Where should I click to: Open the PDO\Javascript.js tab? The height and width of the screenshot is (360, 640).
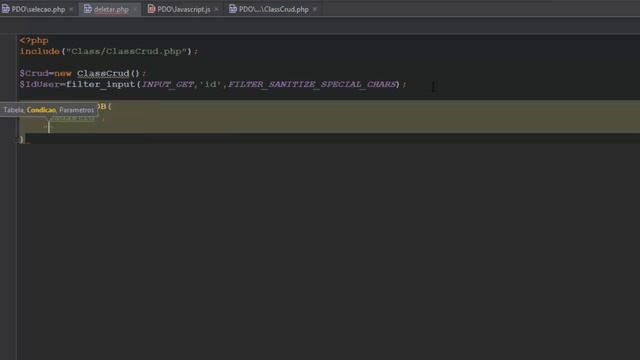point(183,9)
